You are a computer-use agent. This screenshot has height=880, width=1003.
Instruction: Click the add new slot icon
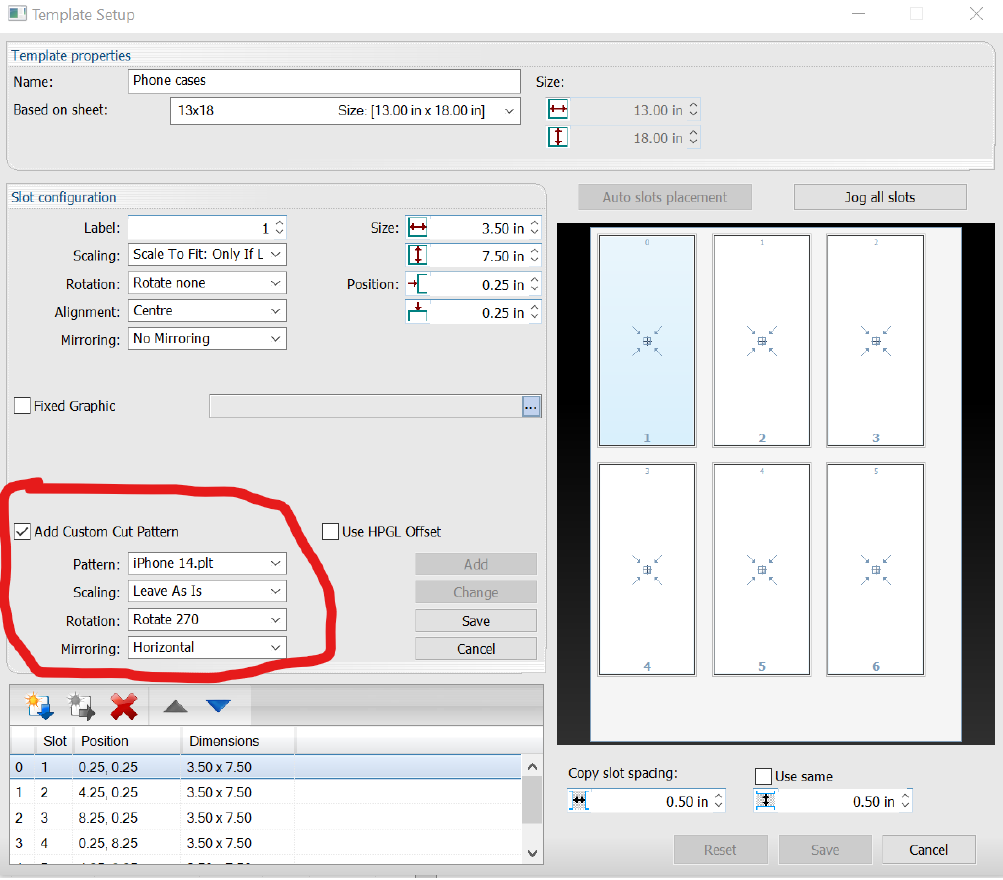39,706
